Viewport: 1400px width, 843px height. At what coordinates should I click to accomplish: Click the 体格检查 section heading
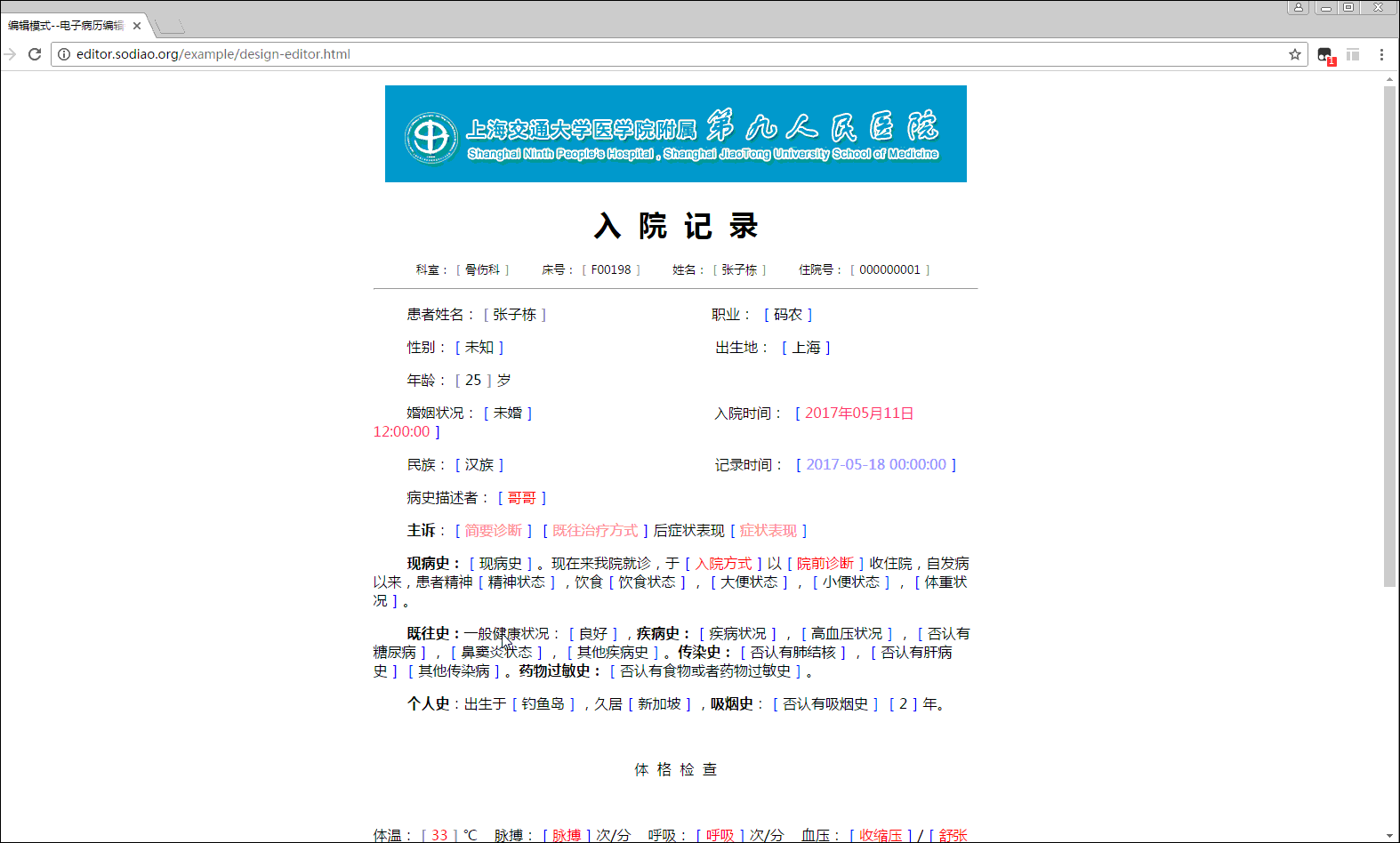tap(676, 770)
